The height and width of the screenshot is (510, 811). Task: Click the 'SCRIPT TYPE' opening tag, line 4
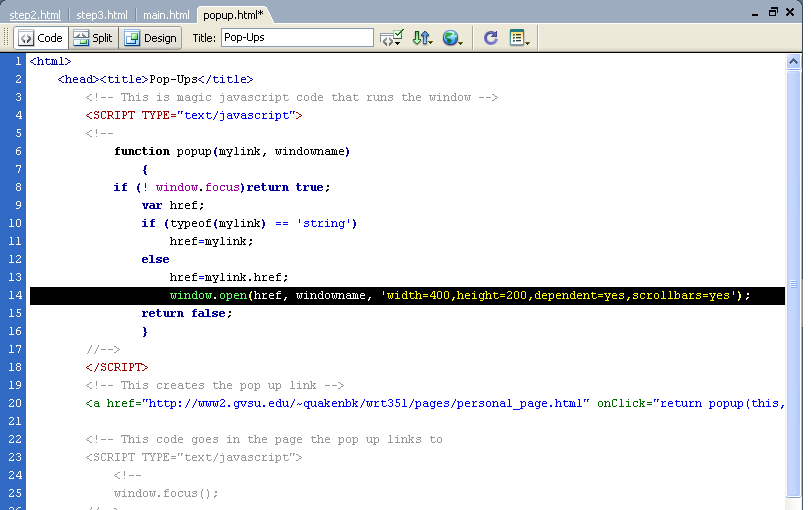[193, 115]
